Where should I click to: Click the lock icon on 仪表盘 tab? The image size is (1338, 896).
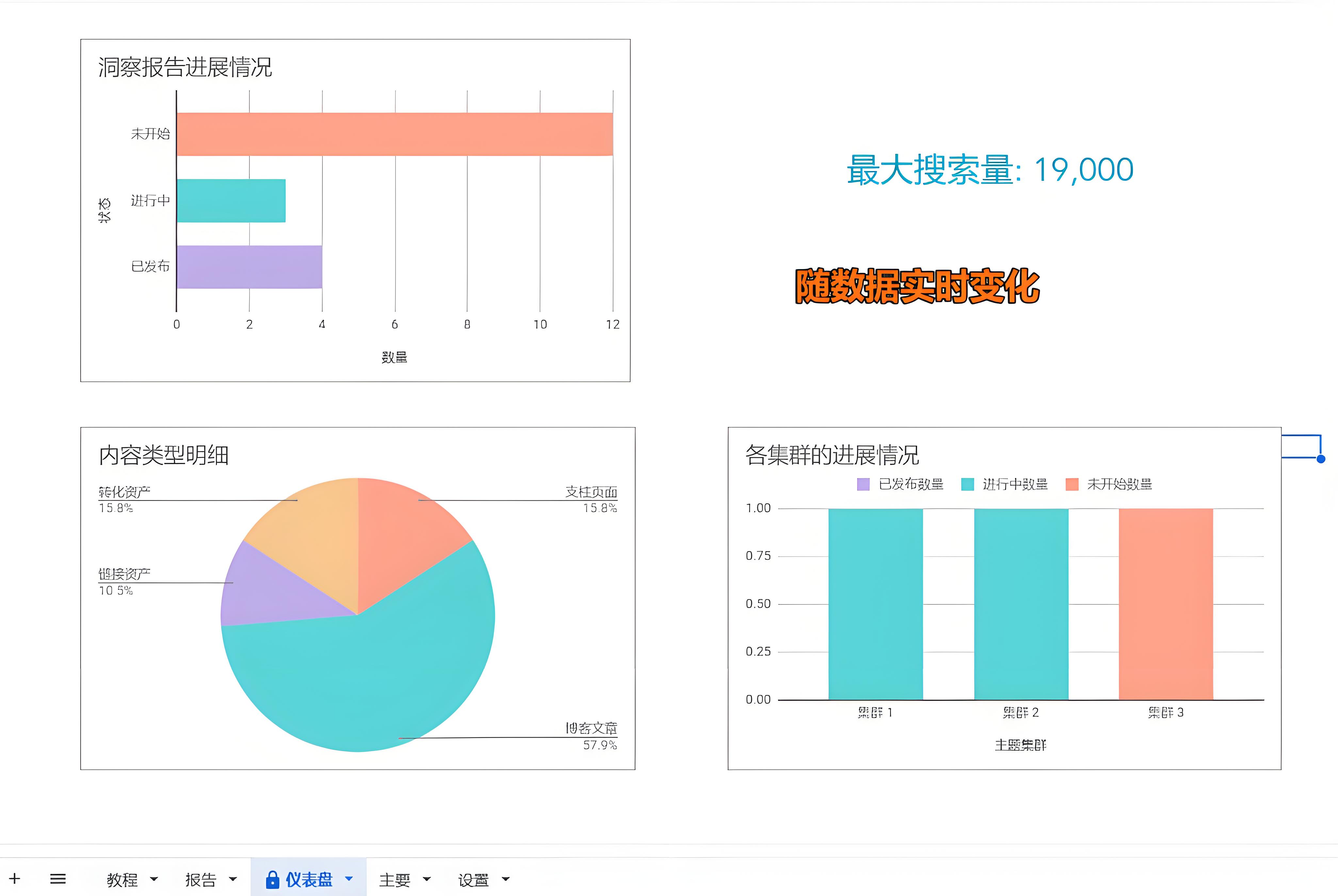coord(273,879)
